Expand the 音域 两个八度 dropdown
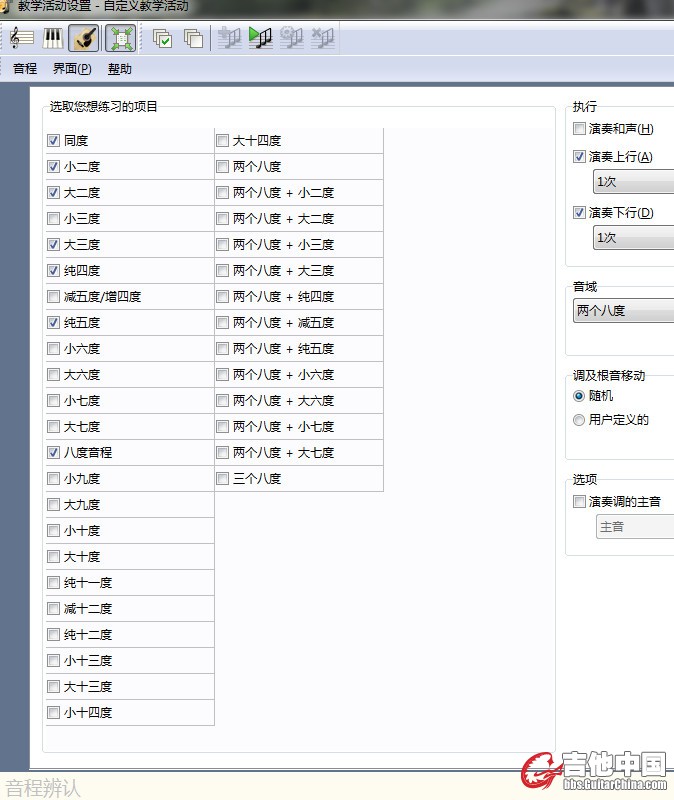This screenshot has height=800, width=674. coord(623,311)
